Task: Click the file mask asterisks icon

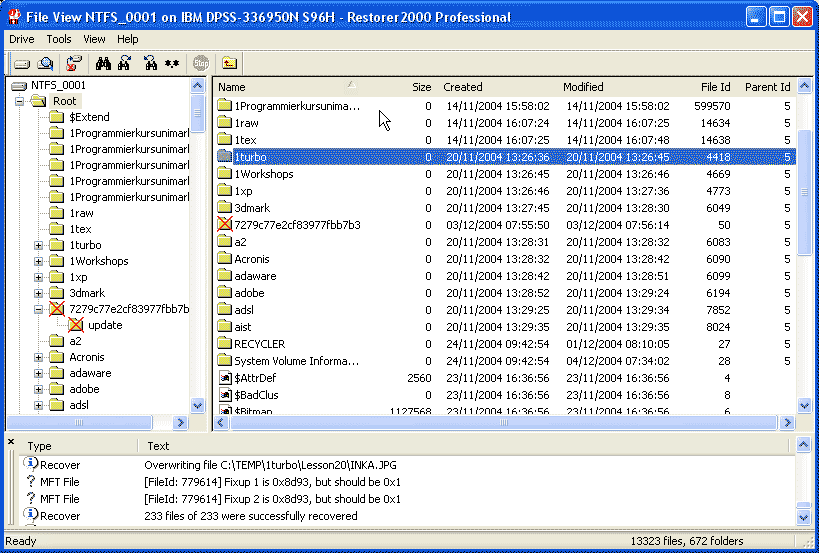Action: click(172, 64)
